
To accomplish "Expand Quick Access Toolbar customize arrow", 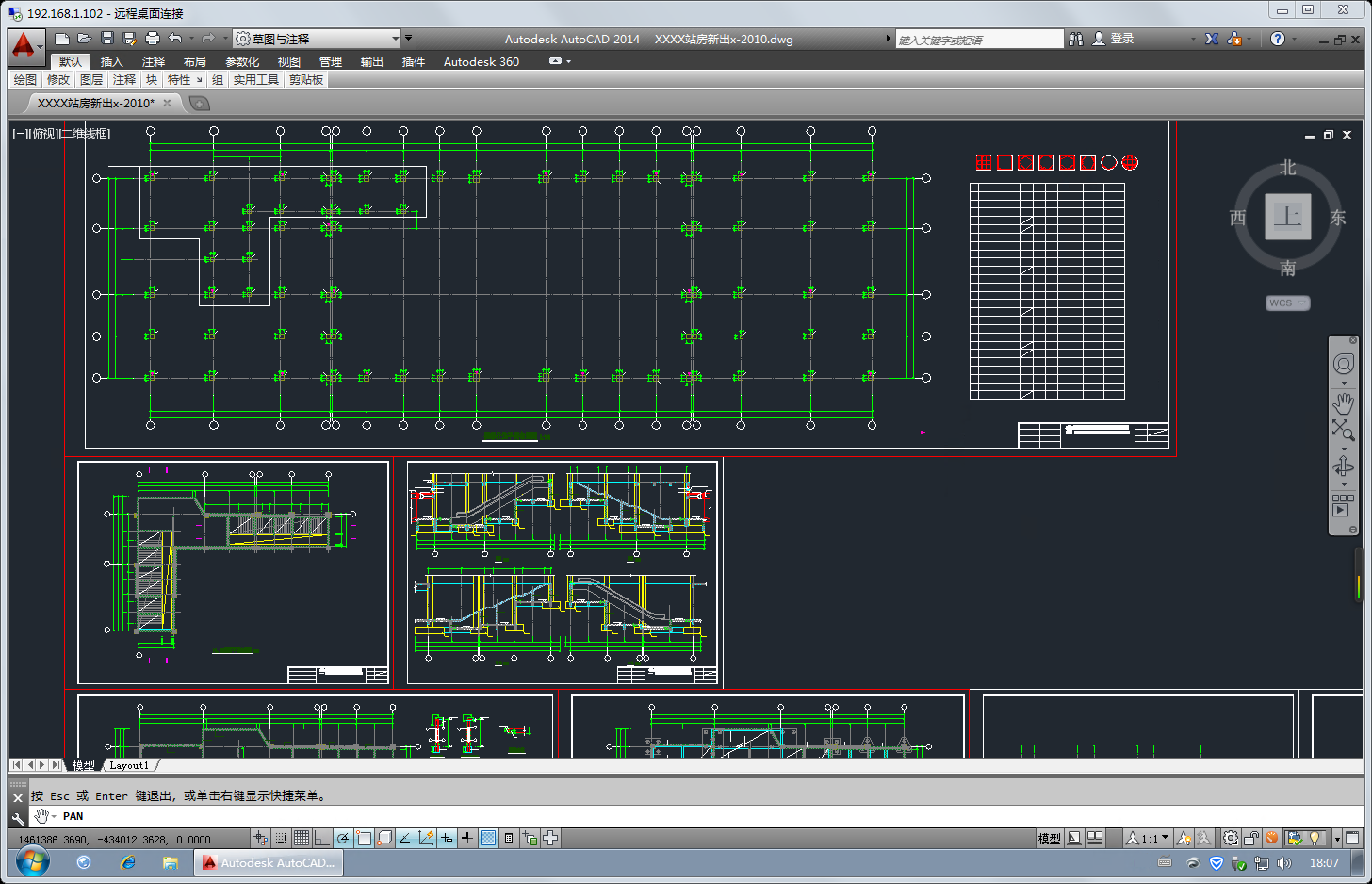I will [x=408, y=39].
